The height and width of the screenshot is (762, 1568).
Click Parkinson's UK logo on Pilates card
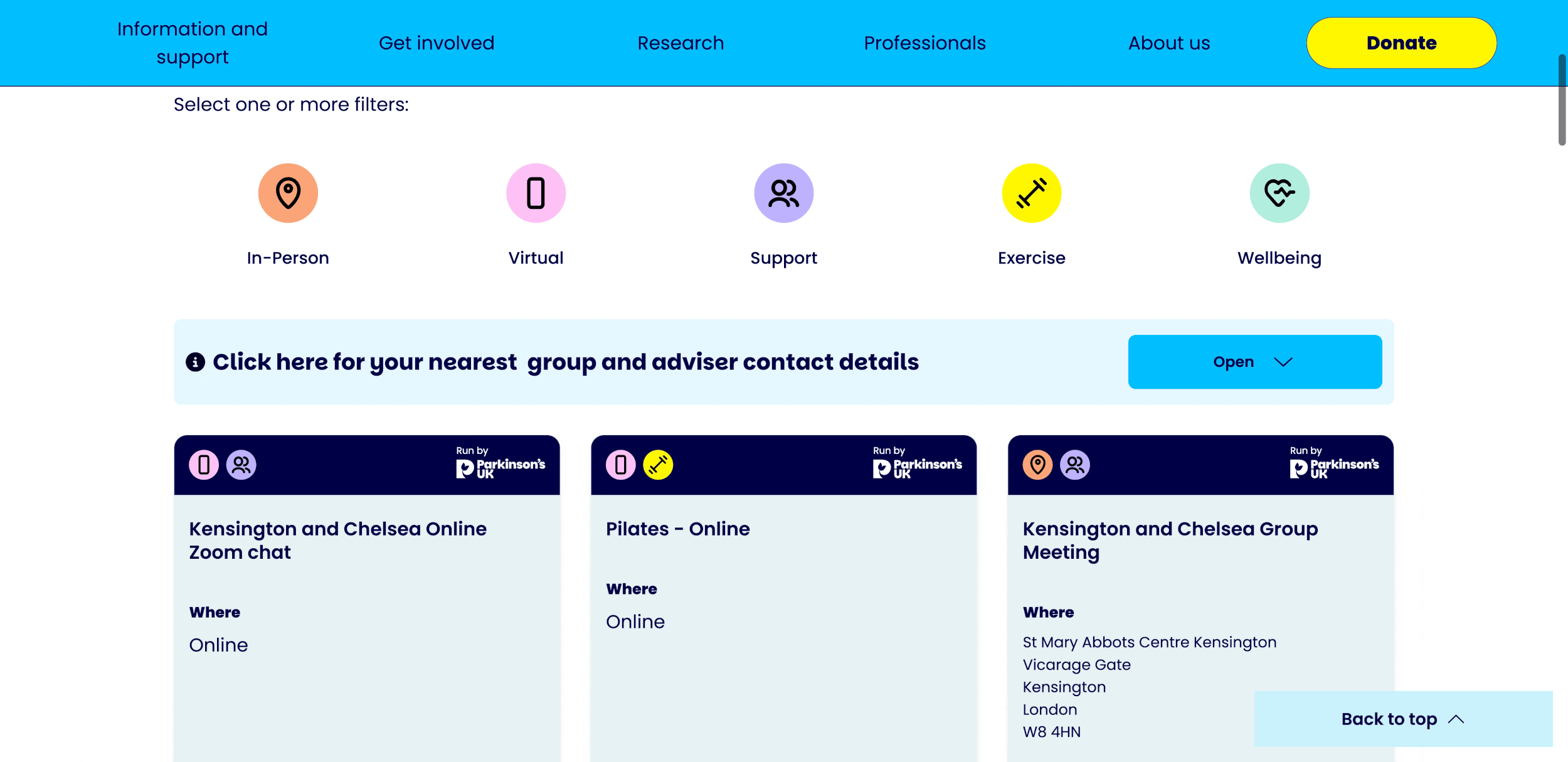pos(917,467)
